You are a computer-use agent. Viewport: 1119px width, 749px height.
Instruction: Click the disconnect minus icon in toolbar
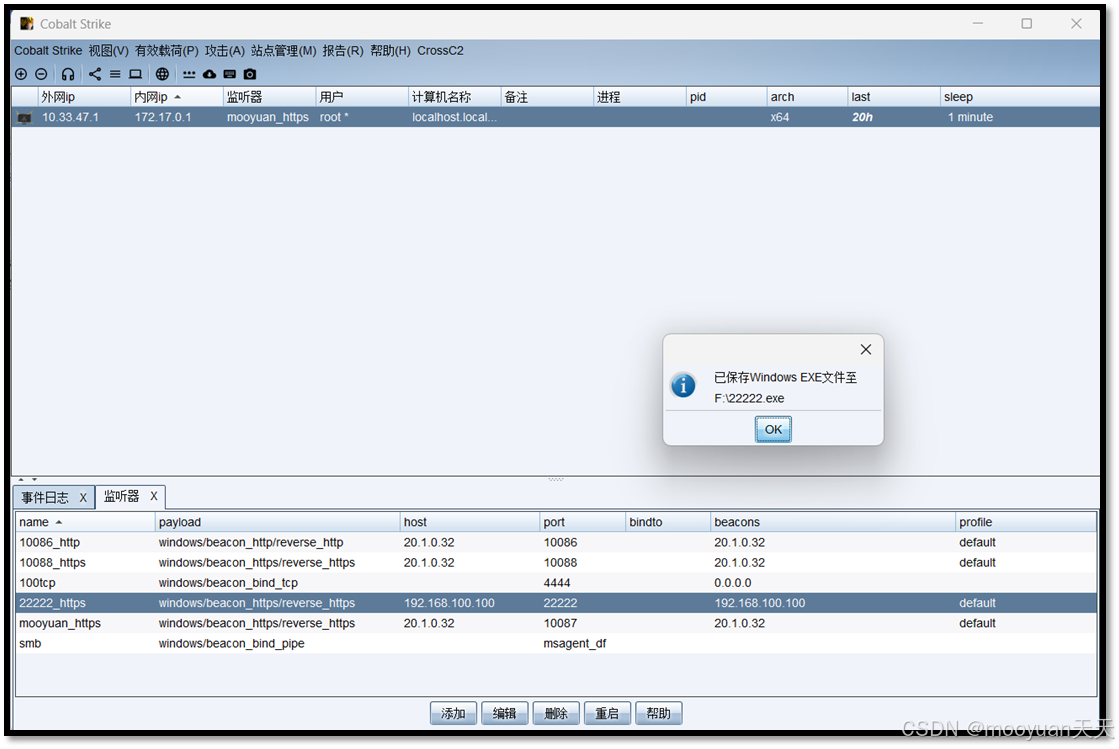click(x=41, y=74)
